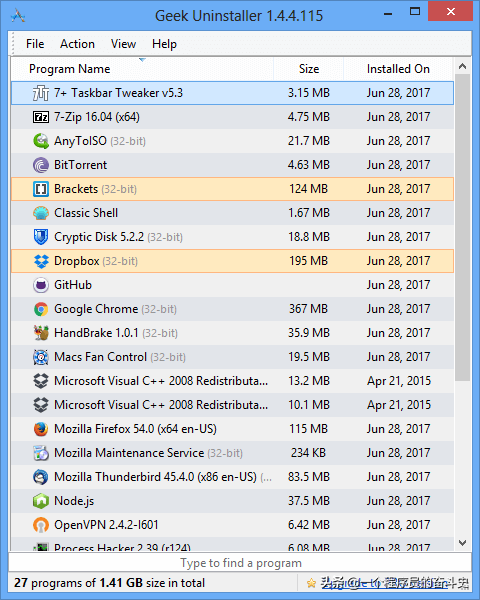480x600 pixels.
Task: Sort list by Installed On column
Action: [x=398, y=69]
